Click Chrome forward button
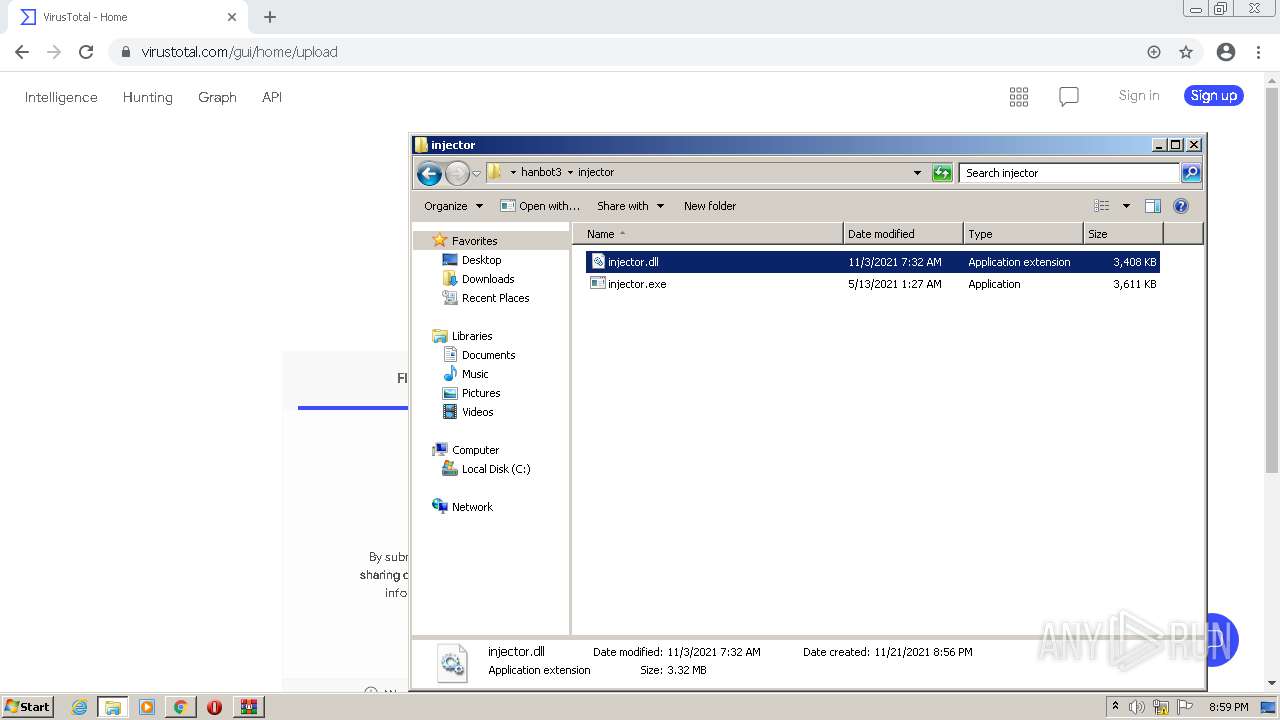The width and height of the screenshot is (1280, 720). (54, 52)
